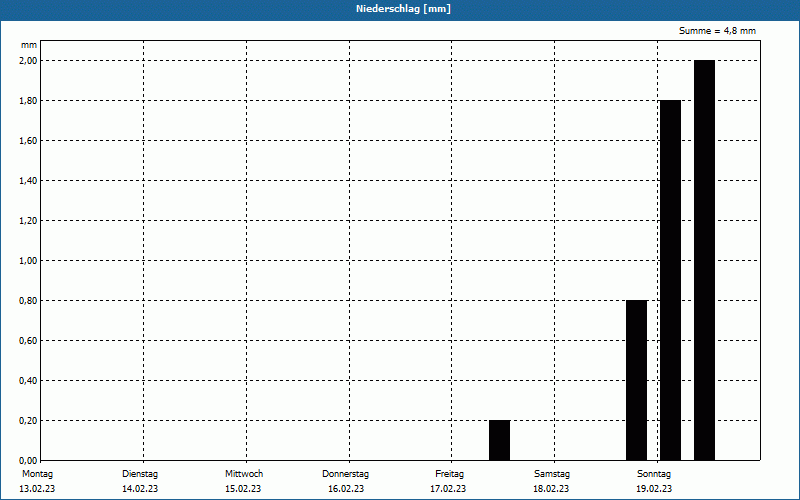Select the Dienstag axis label
This screenshot has width=800, height=500.
(140, 474)
